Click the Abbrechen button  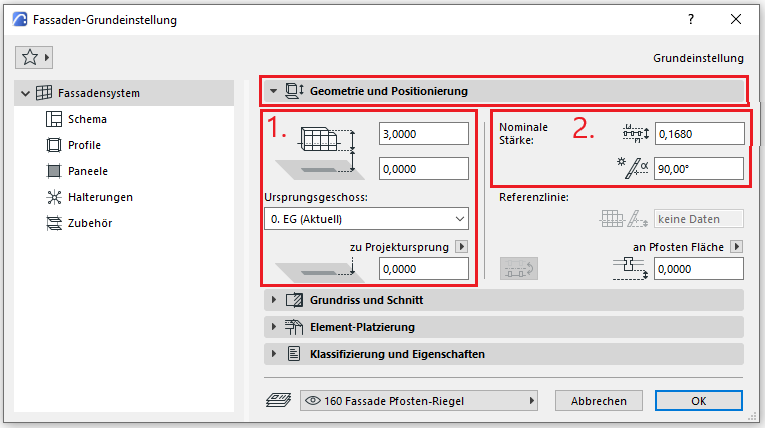pyautogui.click(x=599, y=401)
